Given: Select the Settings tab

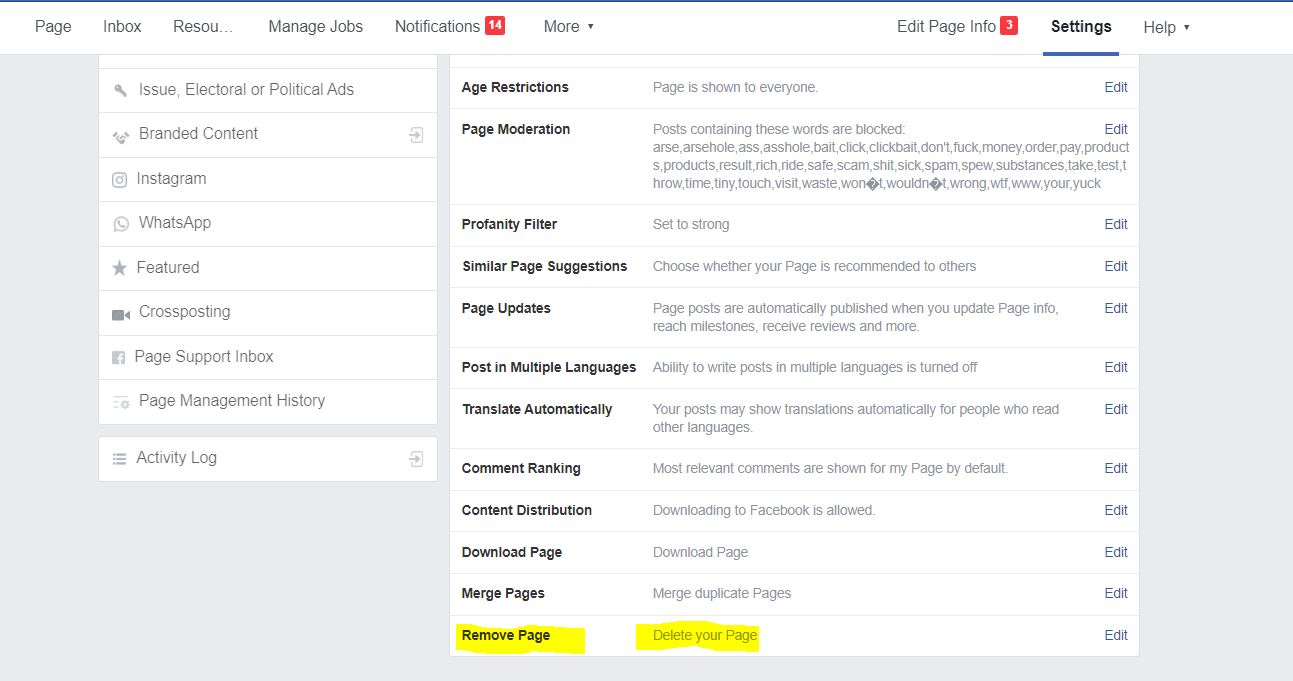Looking at the screenshot, I should click(1081, 27).
